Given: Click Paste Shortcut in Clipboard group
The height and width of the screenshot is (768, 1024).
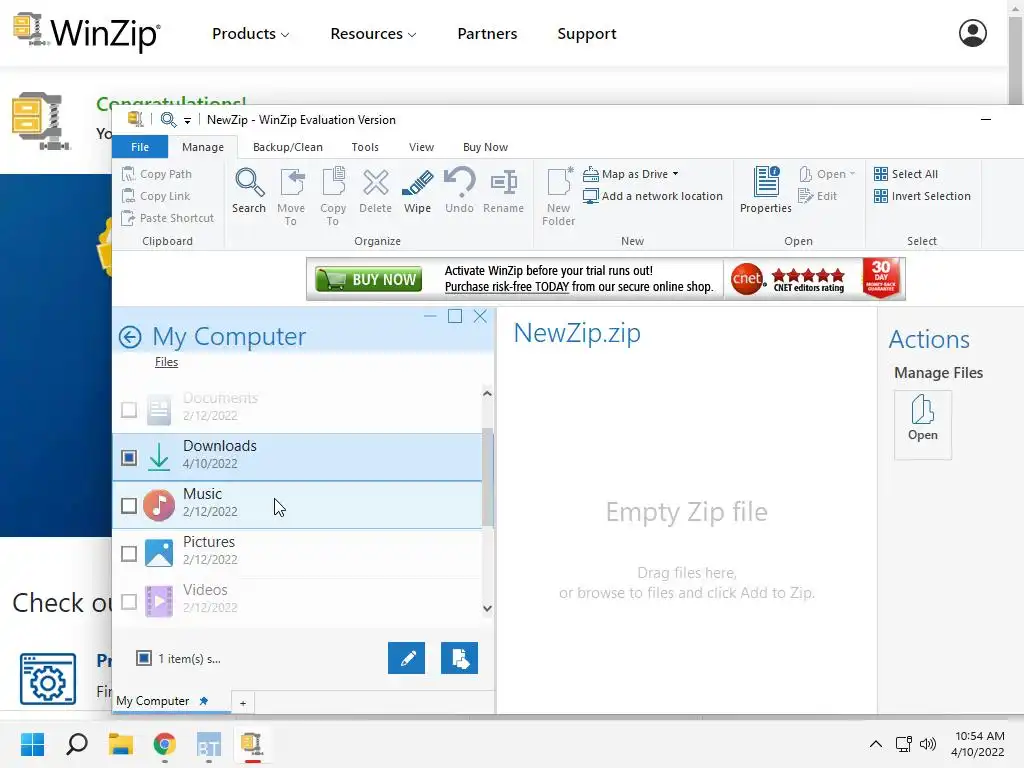Looking at the screenshot, I should [168, 218].
